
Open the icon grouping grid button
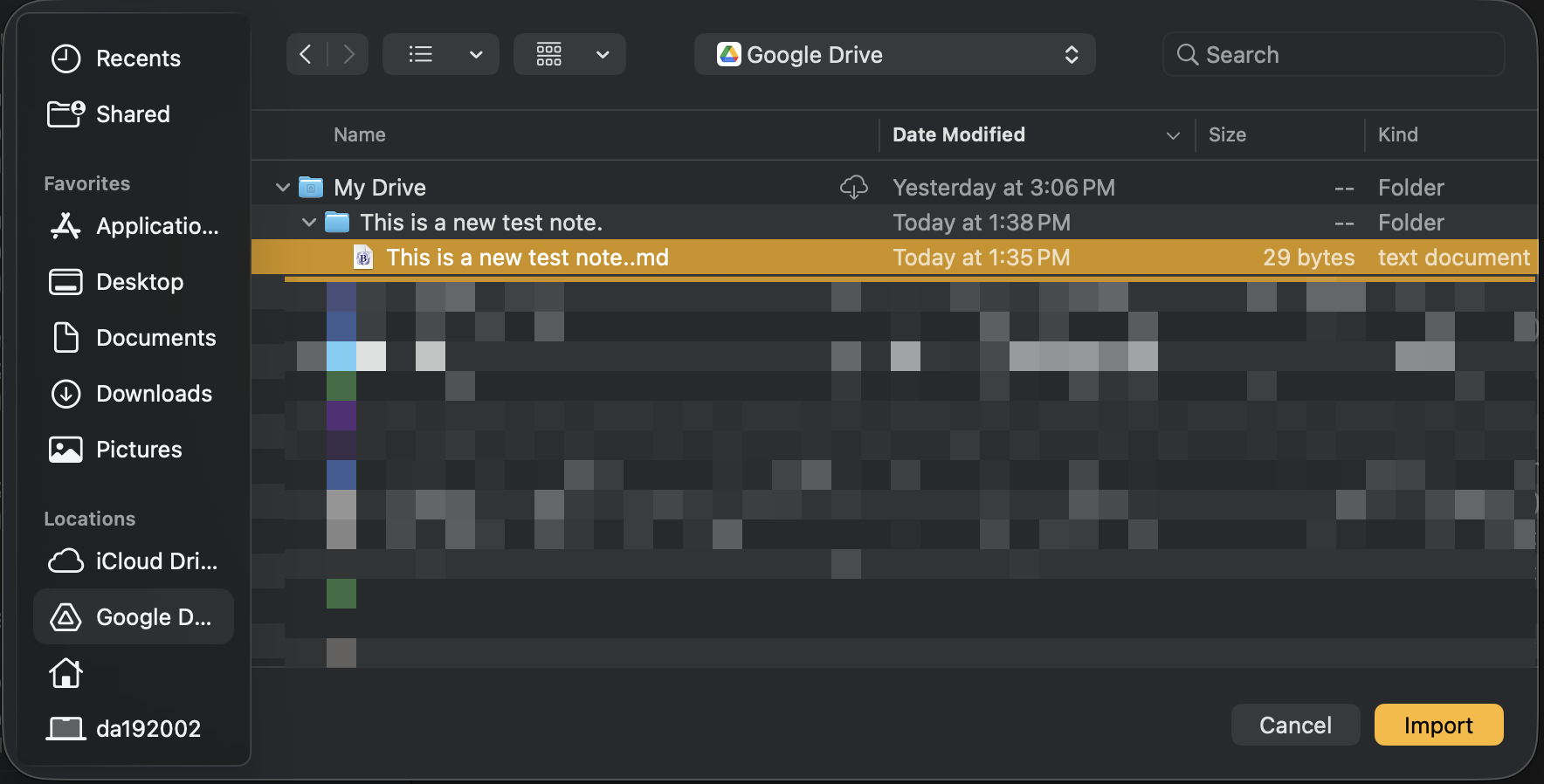point(549,55)
